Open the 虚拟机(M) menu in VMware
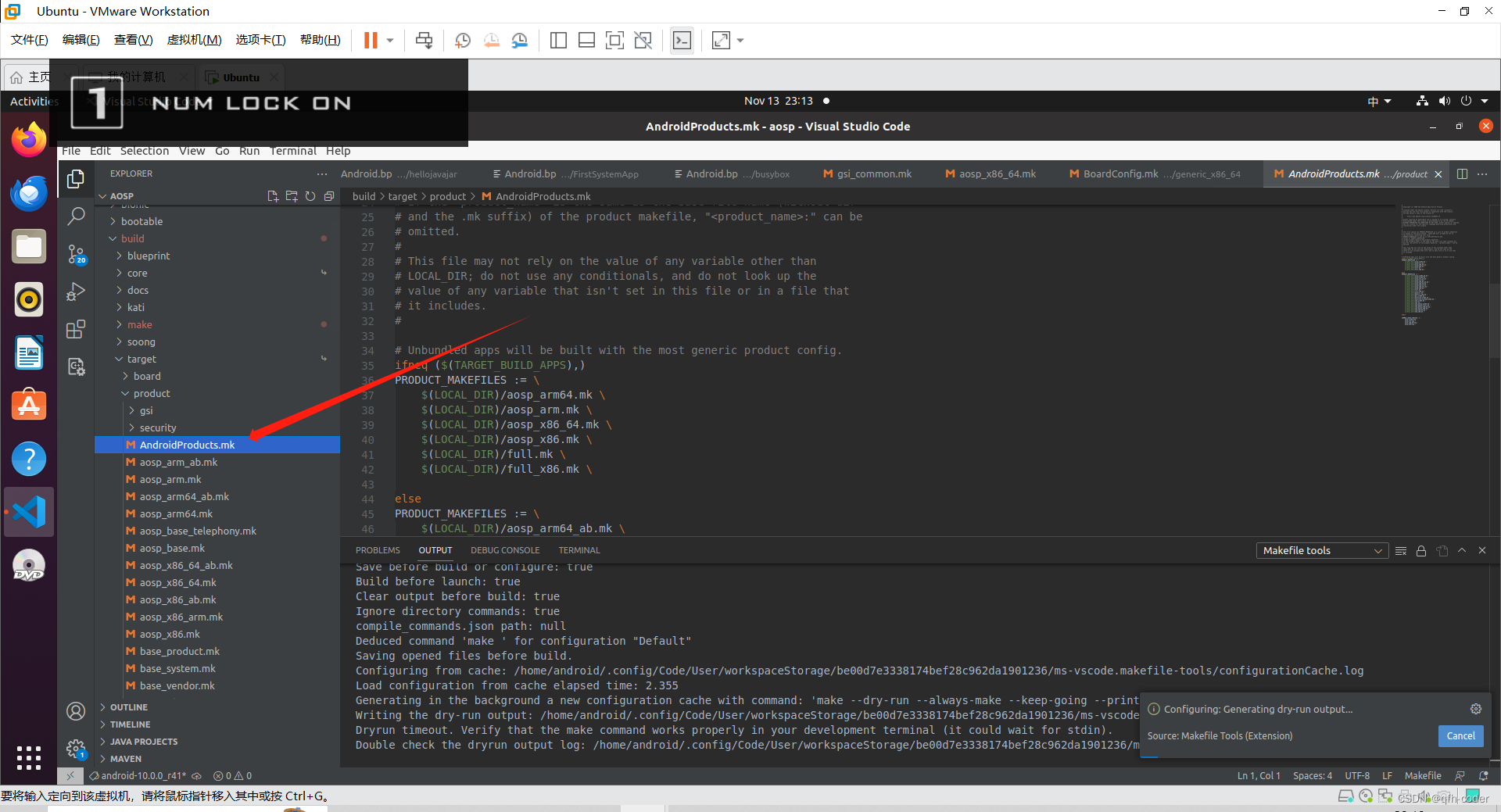 click(194, 40)
